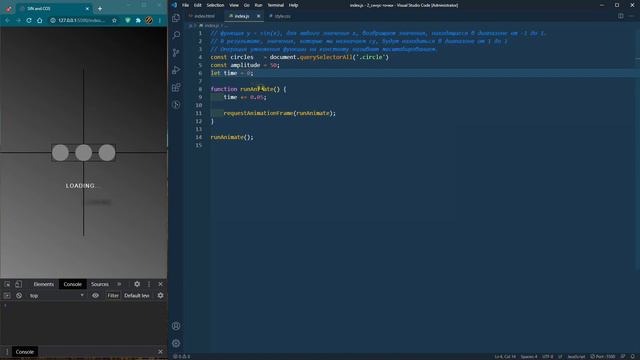Viewport: 640px width, 360px height.
Task: Click the split editor icon in VS Code
Action: 620,16
